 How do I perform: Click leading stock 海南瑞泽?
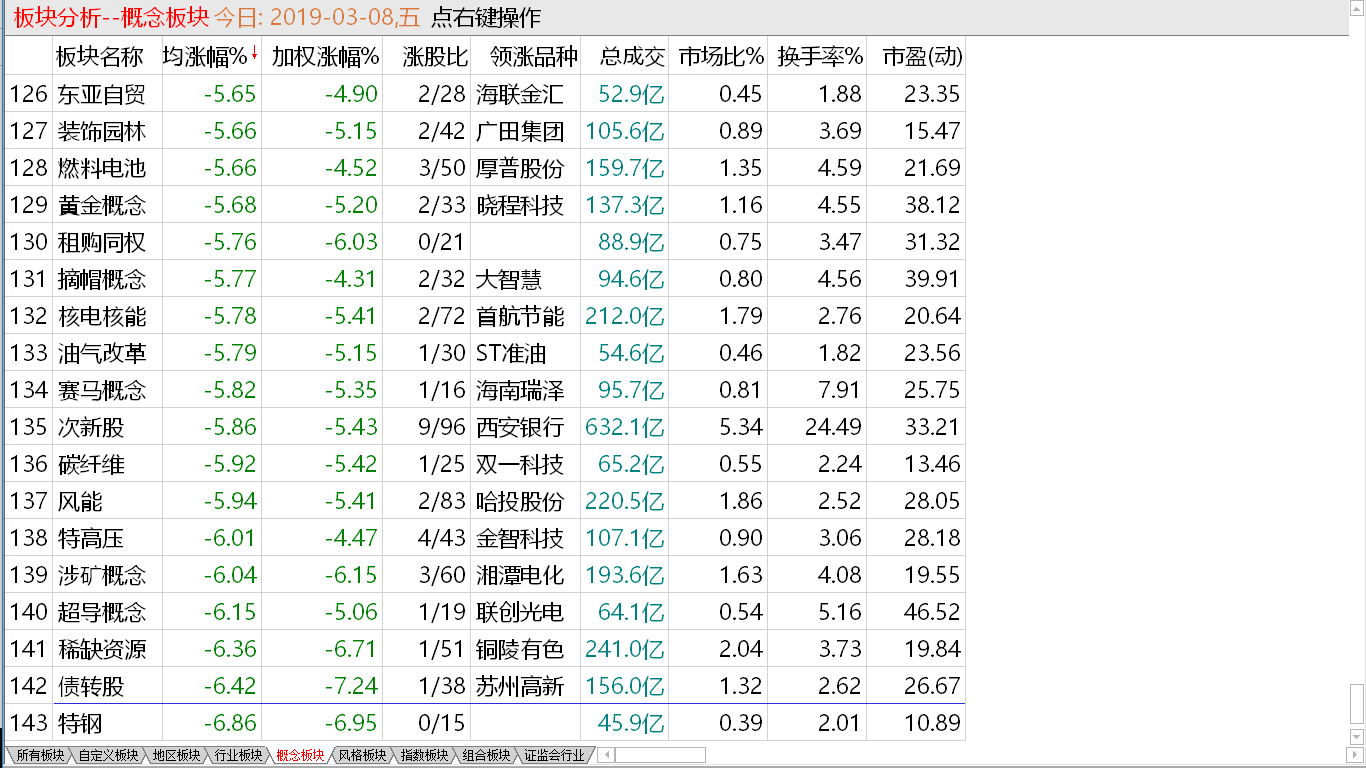coord(520,390)
